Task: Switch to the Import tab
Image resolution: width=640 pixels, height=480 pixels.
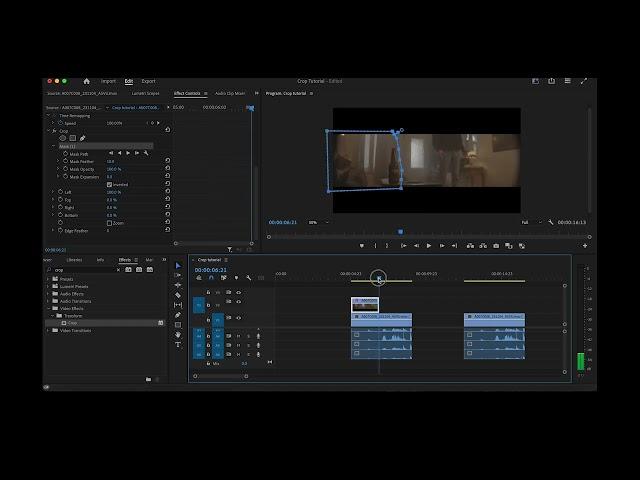Action: point(108,81)
